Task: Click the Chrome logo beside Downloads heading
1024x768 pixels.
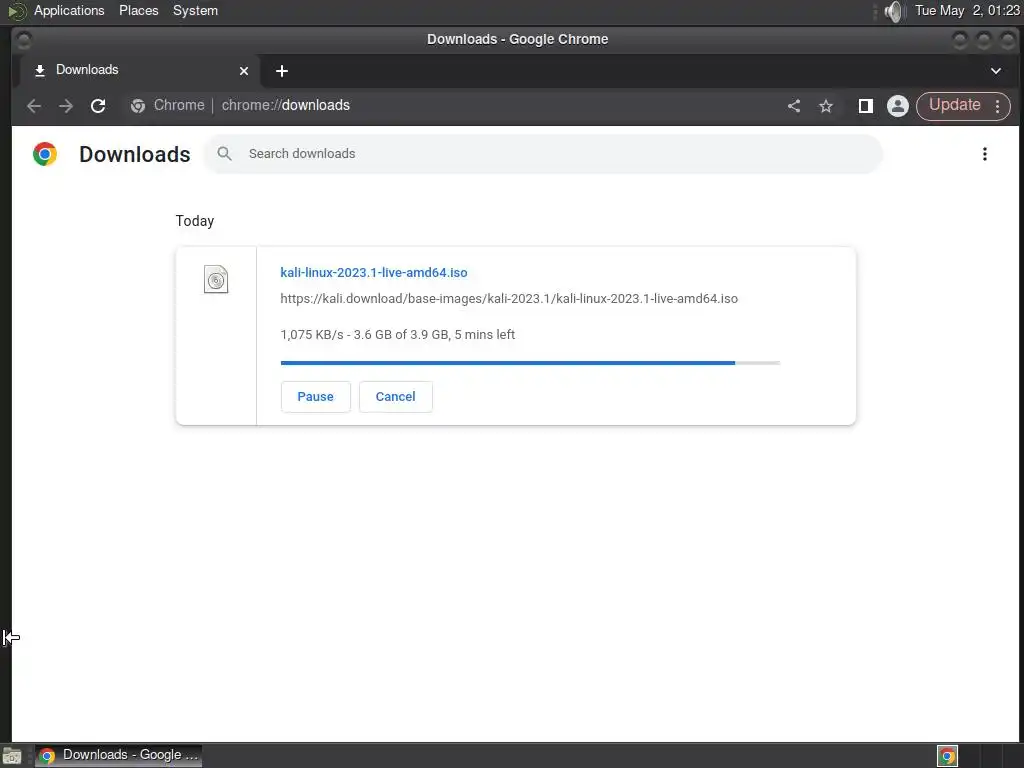Action: pyautogui.click(x=45, y=154)
